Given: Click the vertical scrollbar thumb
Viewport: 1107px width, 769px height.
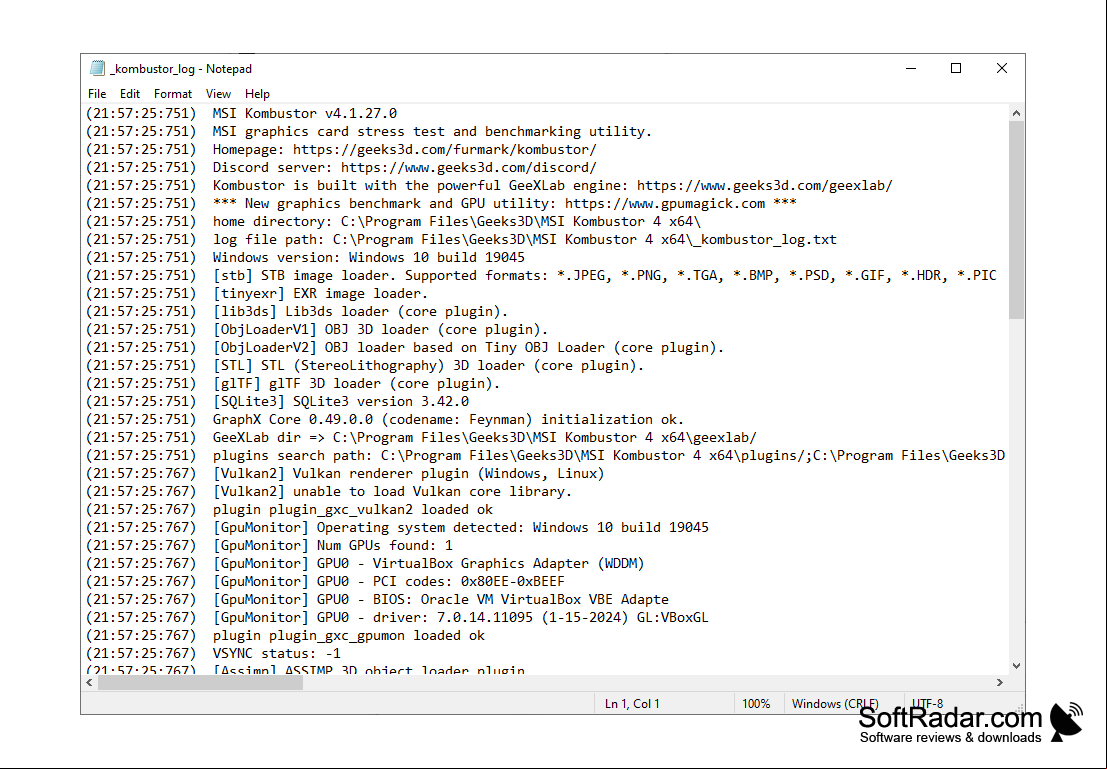Looking at the screenshot, I should point(1016,220).
